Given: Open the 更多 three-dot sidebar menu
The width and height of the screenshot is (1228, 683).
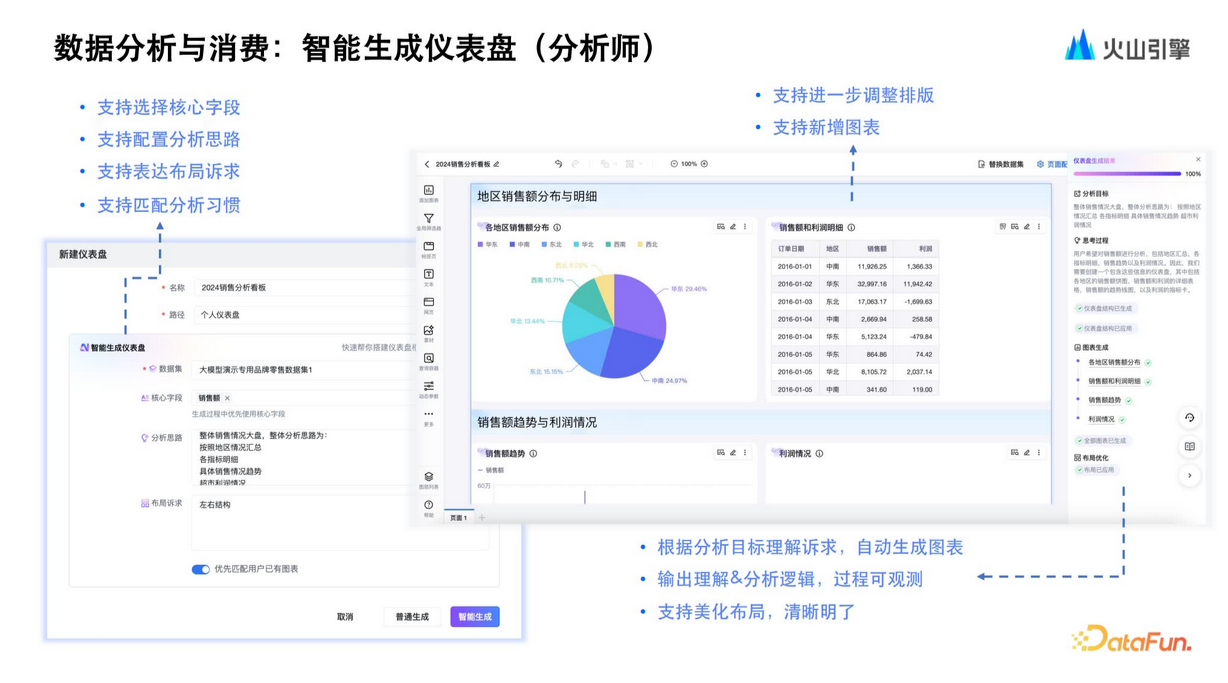Looking at the screenshot, I should pos(428,414).
